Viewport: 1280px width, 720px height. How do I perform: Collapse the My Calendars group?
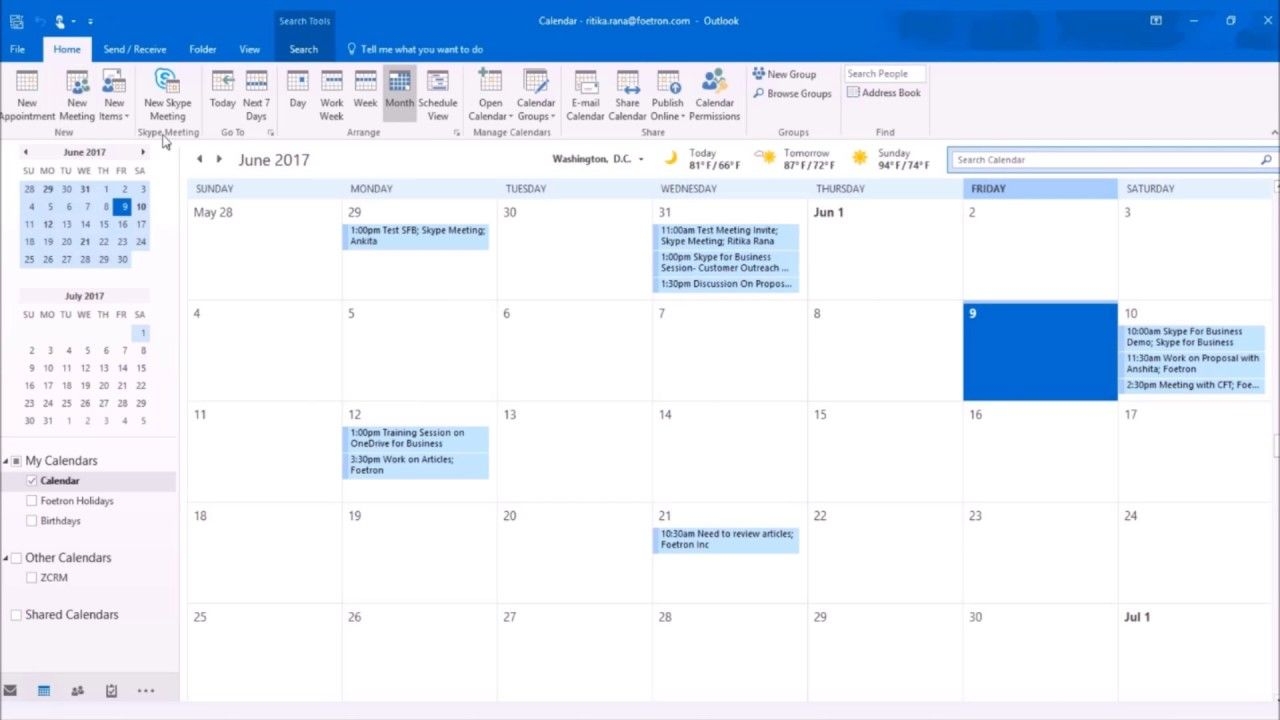[x=6, y=461]
